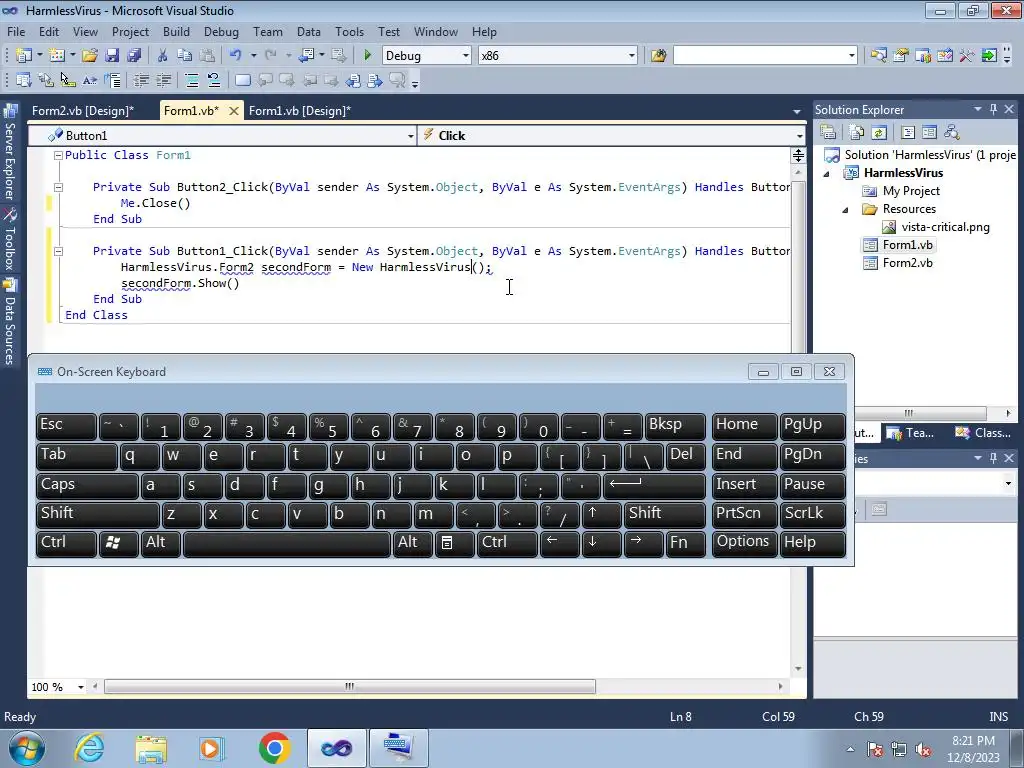Click the Save All icon
This screenshot has height=768, width=1024.
(x=134, y=56)
